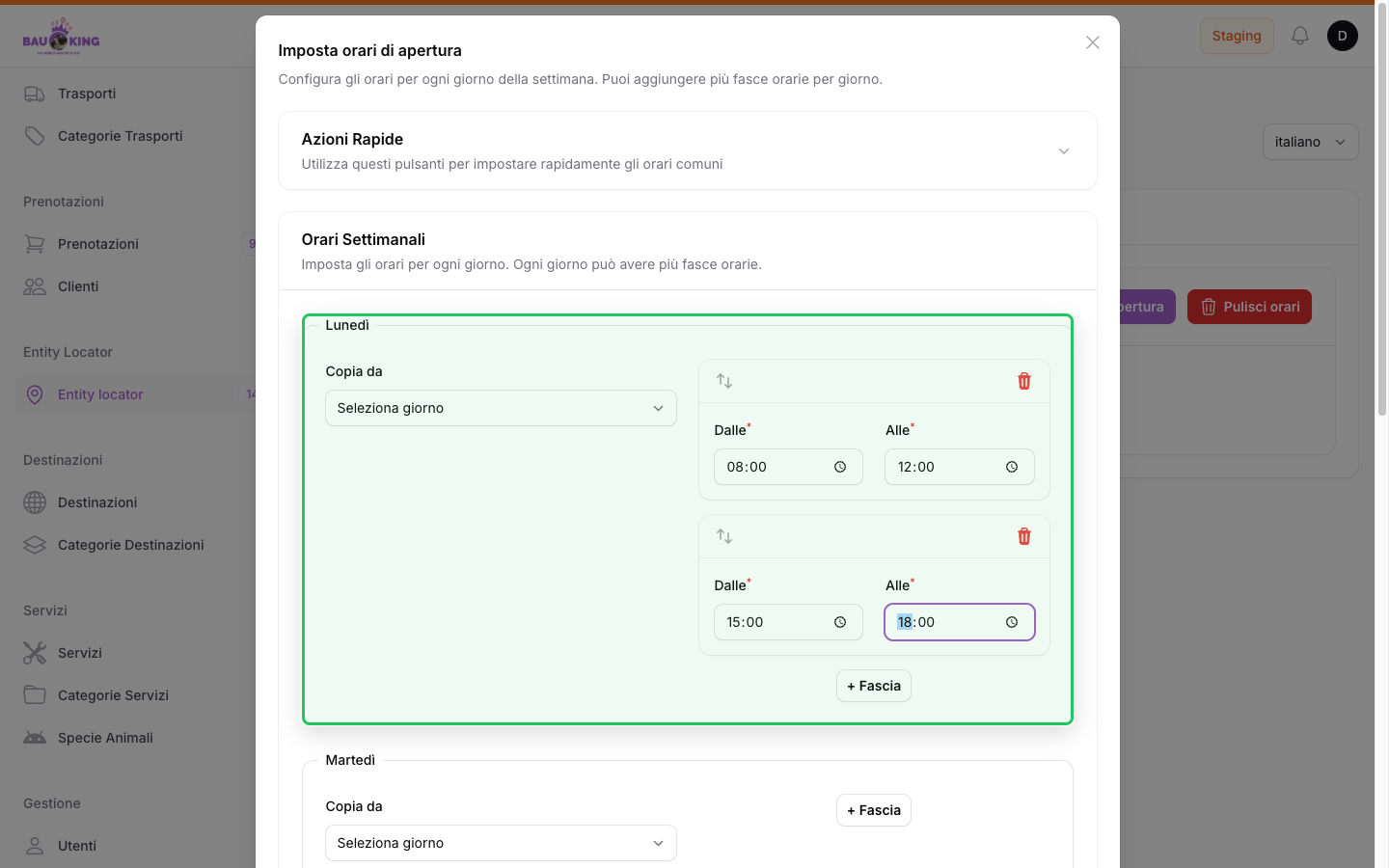1389x868 pixels.
Task: Click the Utenti user icon
Action: pyautogui.click(x=35, y=846)
